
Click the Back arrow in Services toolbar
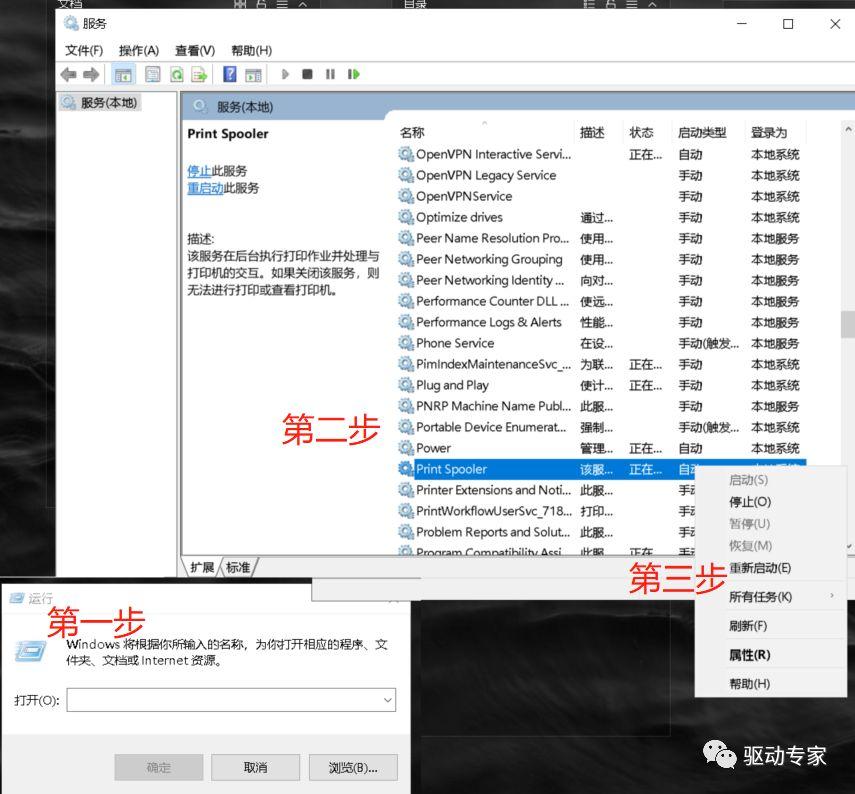pyautogui.click(x=69, y=74)
